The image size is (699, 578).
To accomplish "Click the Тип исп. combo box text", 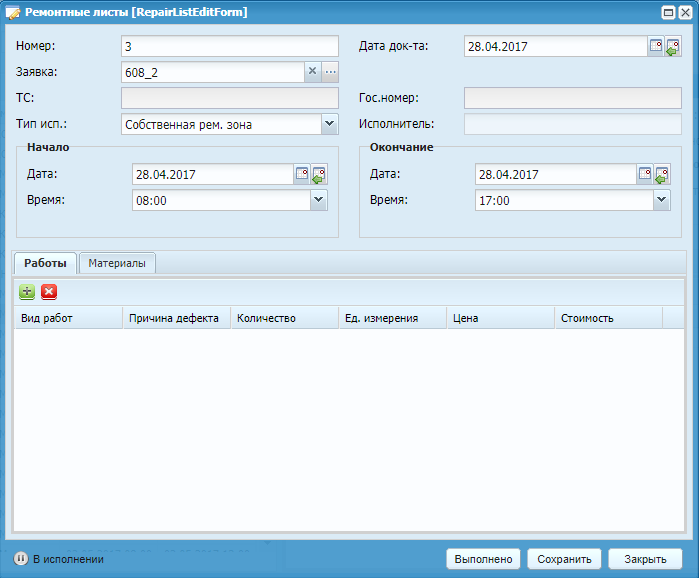I will (221, 123).
